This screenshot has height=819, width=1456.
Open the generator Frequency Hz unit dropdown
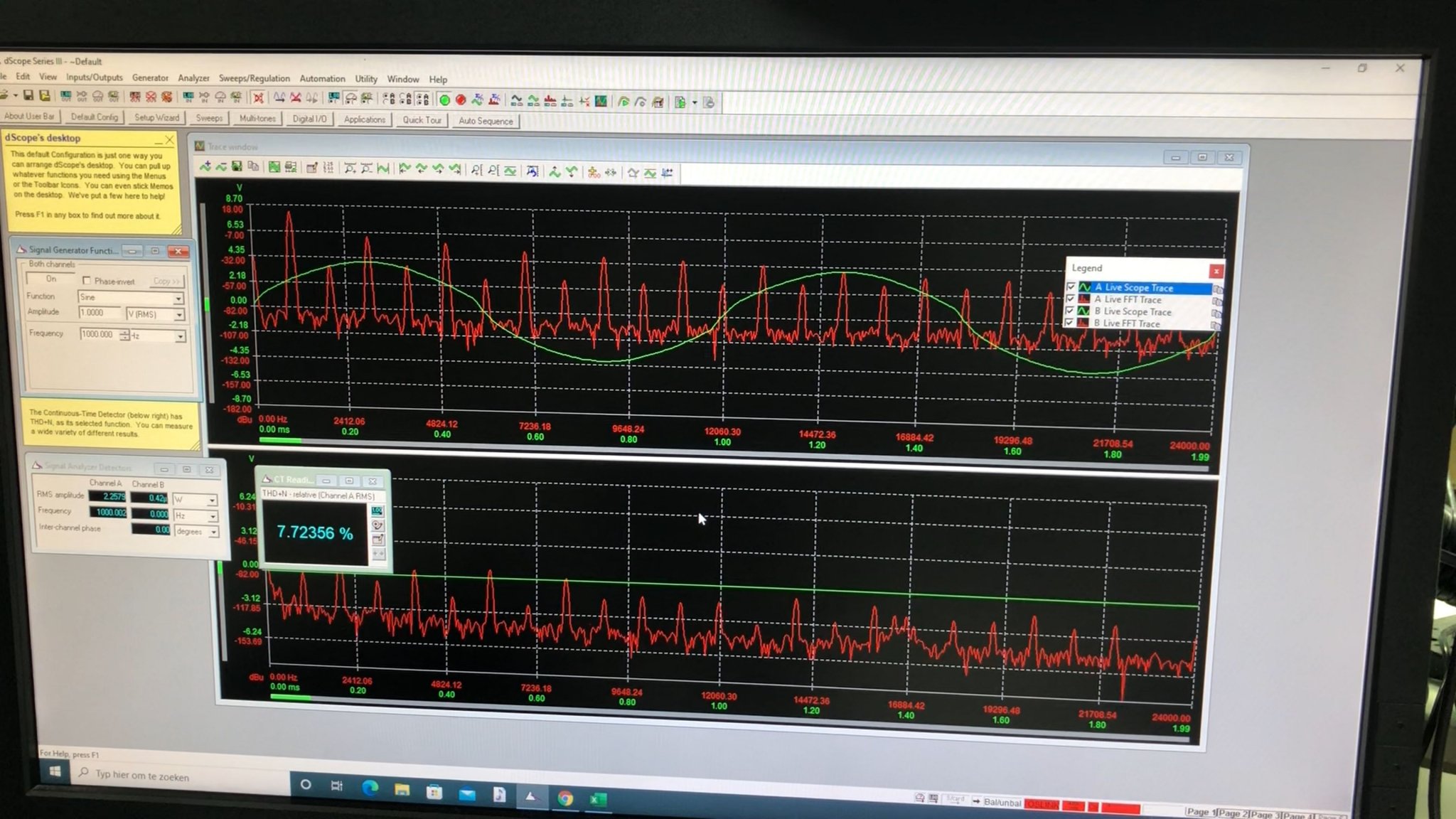[181, 336]
